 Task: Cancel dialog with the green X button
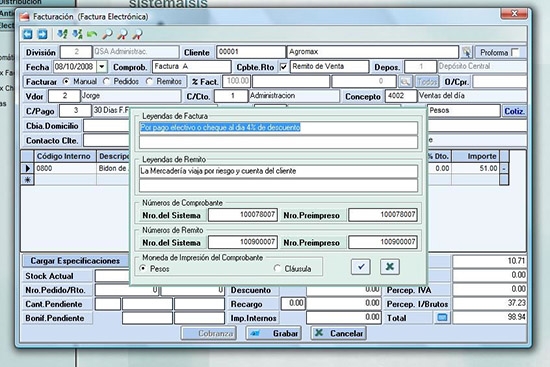click(390, 267)
